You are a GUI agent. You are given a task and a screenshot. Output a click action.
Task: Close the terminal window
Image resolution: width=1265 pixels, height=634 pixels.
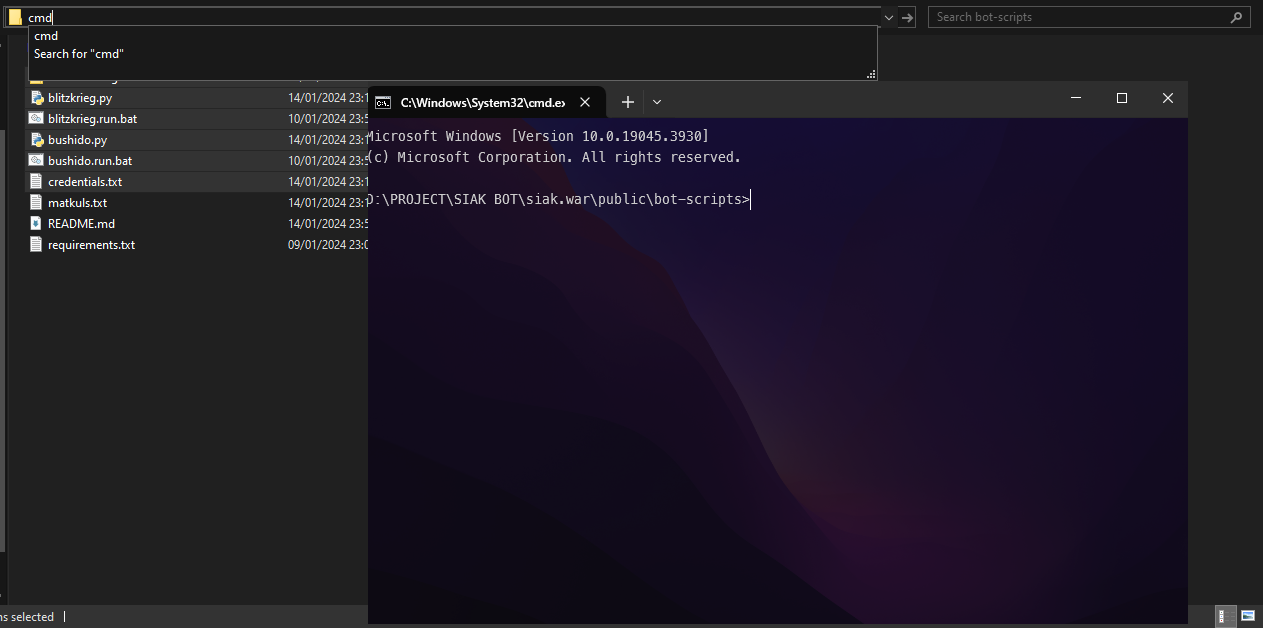[x=1167, y=98]
